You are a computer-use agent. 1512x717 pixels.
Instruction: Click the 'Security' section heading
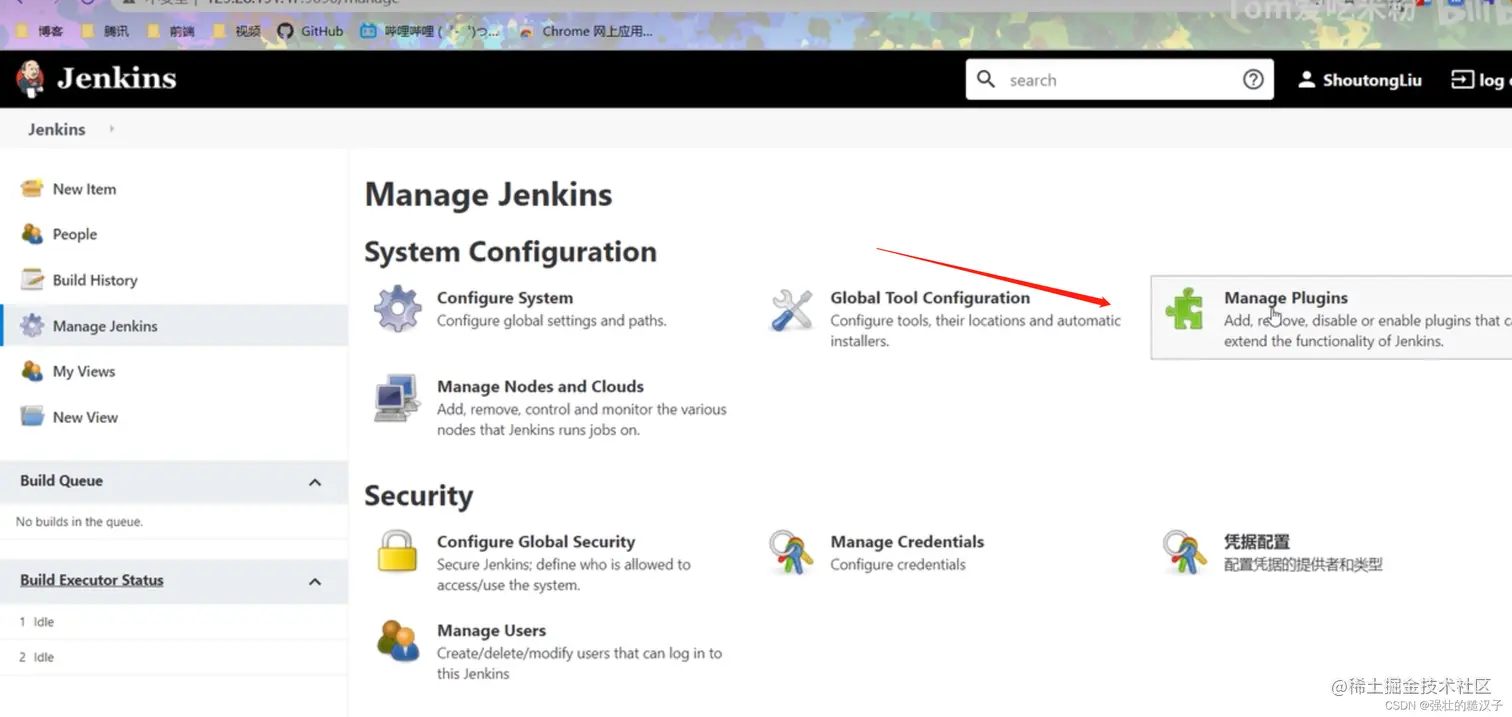[x=418, y=496]
